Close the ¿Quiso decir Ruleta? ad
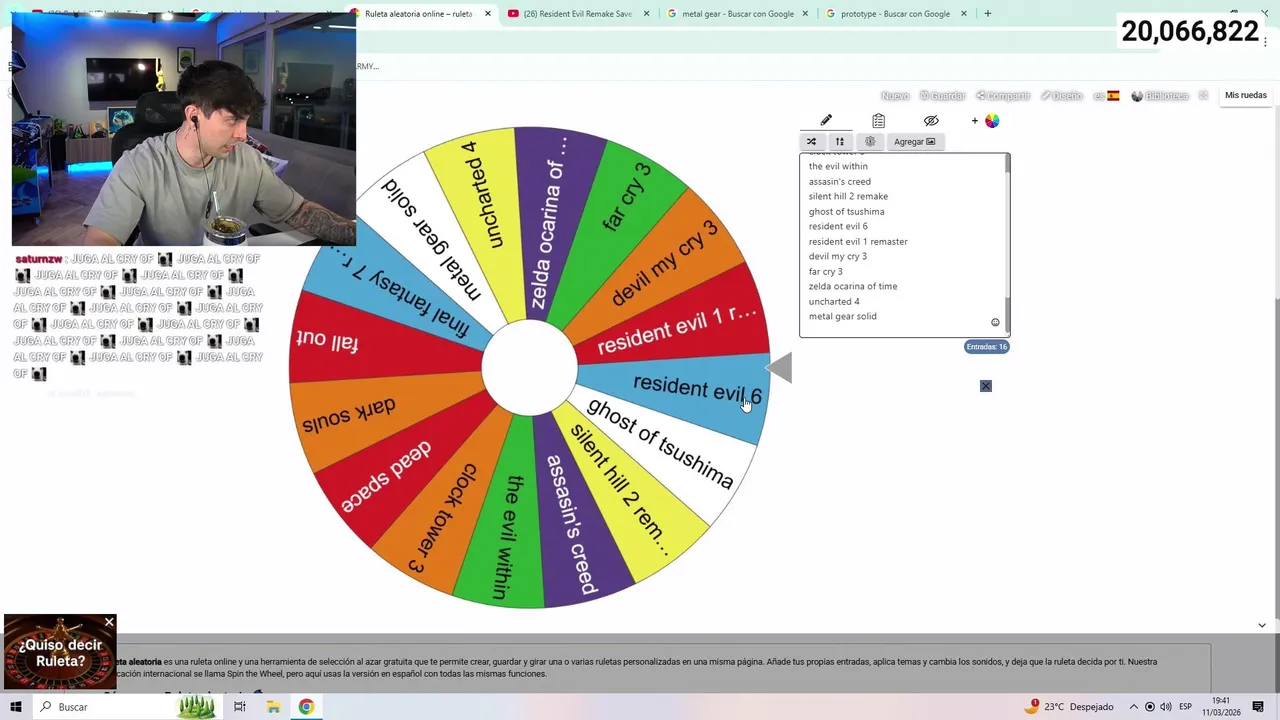Image resolution: width=1280 pixels, height=720 pixels. click(109, 623)
